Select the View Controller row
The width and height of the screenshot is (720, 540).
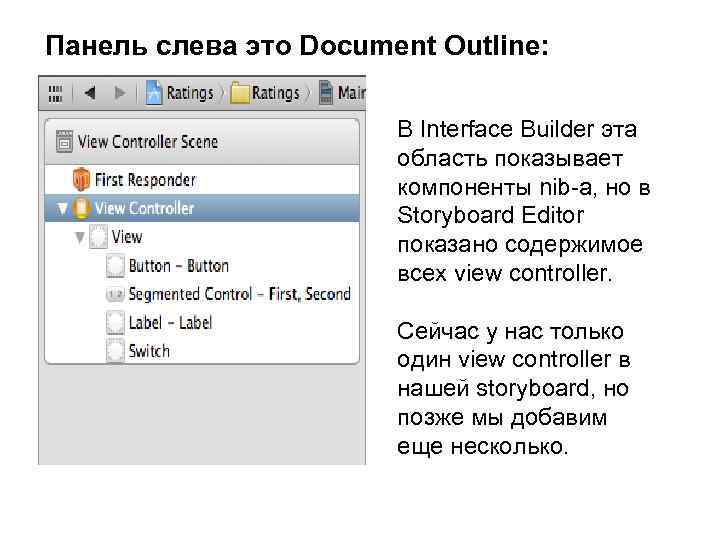(202, 208)
